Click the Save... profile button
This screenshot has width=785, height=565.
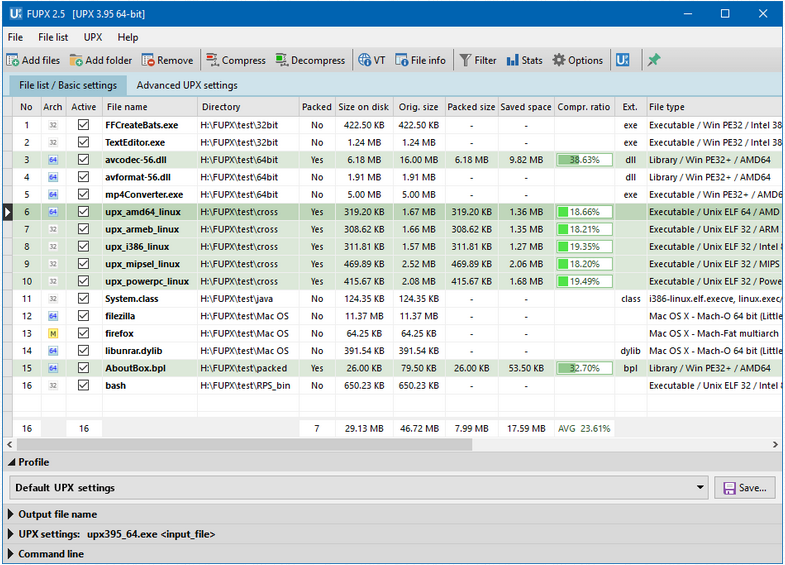pyautogui.click(x=745, y=488)
